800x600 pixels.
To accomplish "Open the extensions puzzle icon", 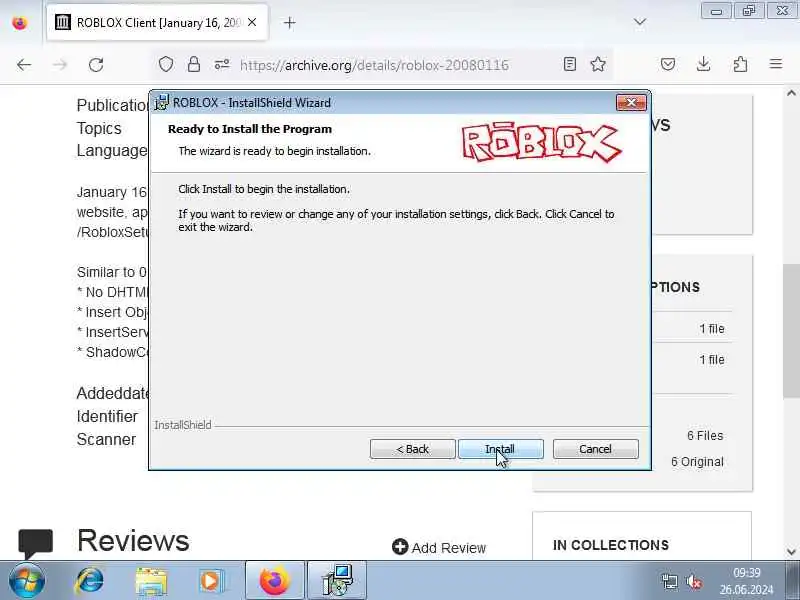I will [x=740, y=64].
